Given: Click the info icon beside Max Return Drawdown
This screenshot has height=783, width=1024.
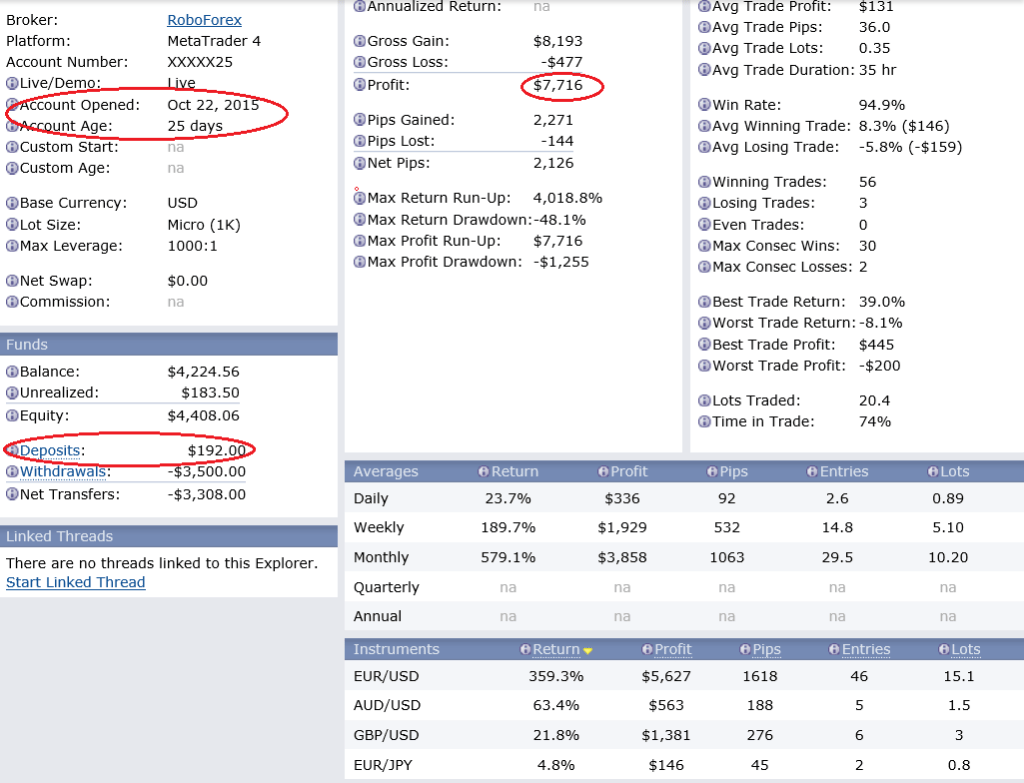Looking at the screenshot, I should tap(360, 220).
